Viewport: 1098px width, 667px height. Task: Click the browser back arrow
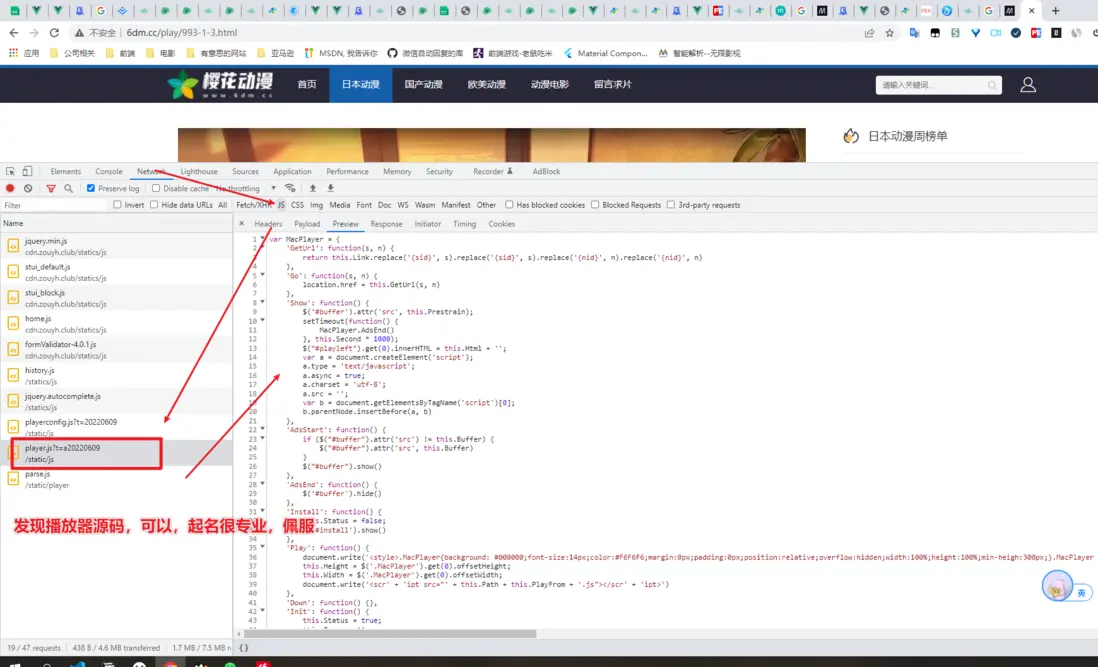14,33
